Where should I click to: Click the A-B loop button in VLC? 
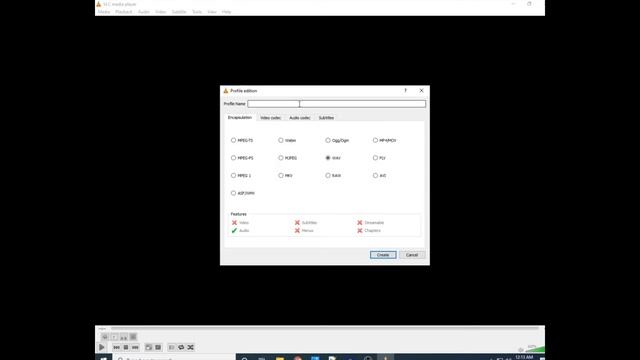click(x=124, y=337)
